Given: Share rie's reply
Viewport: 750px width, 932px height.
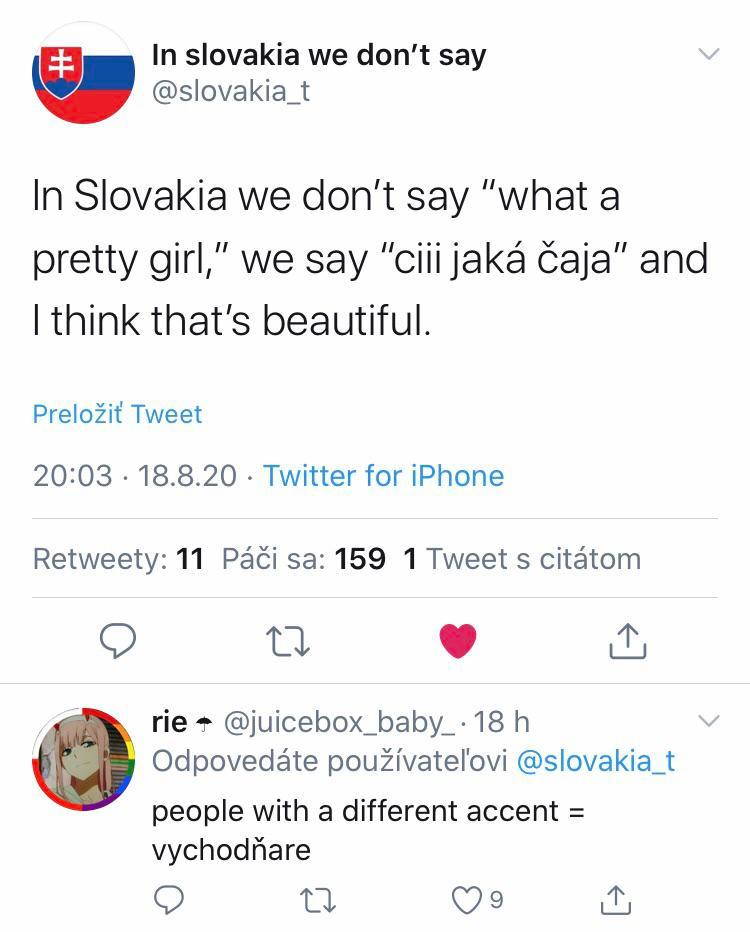Looking at the screenshot, I should click(x=616, y=901).
